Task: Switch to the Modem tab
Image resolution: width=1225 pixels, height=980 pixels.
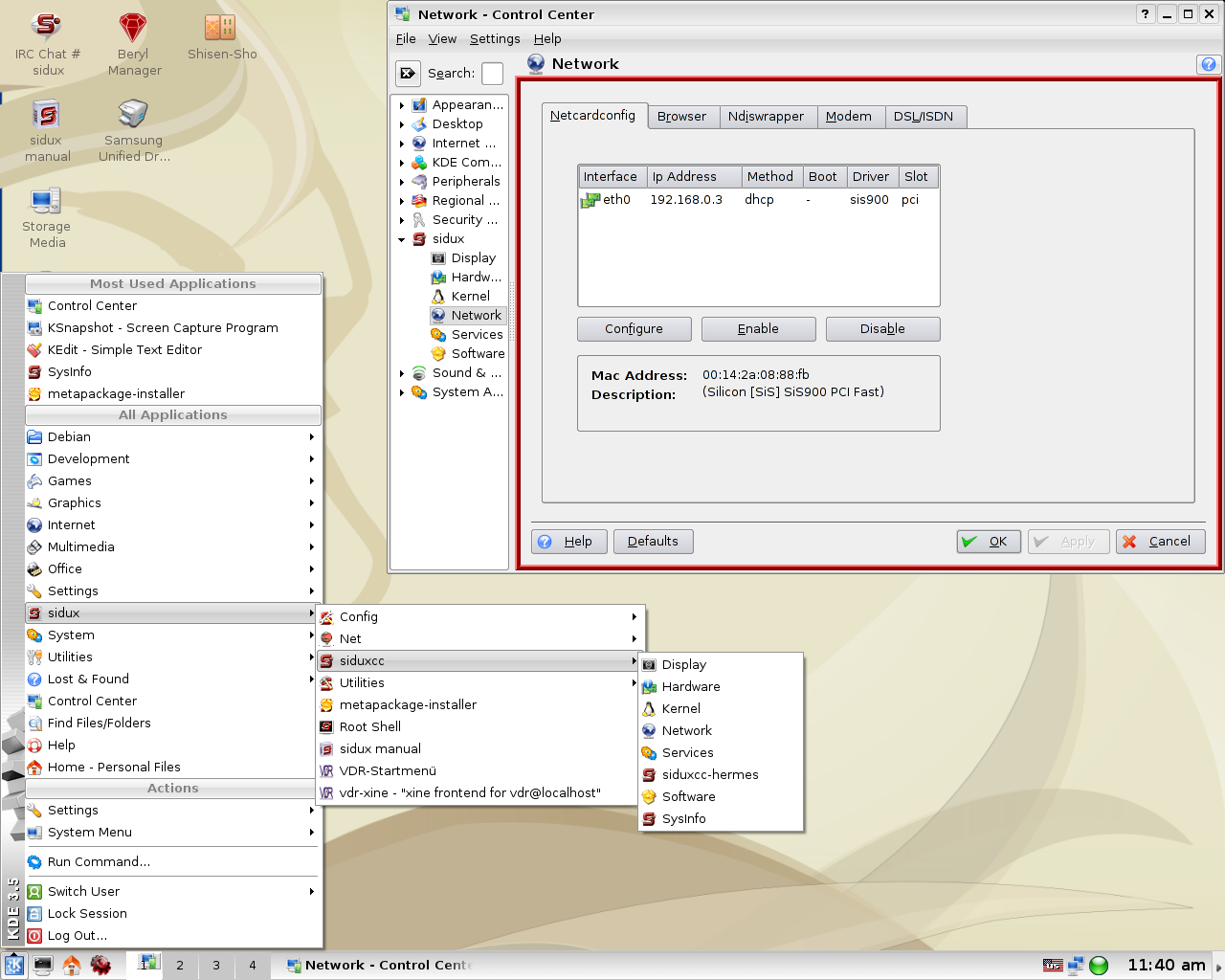Action: click(849, 117)
